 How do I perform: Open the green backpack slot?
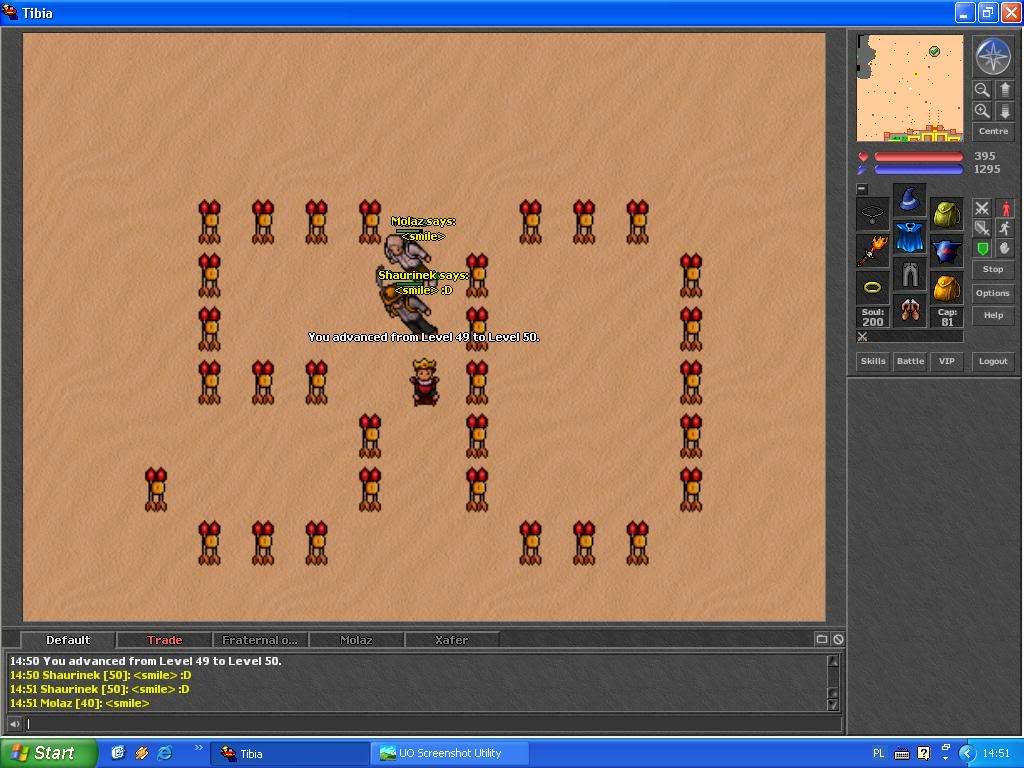947,214
